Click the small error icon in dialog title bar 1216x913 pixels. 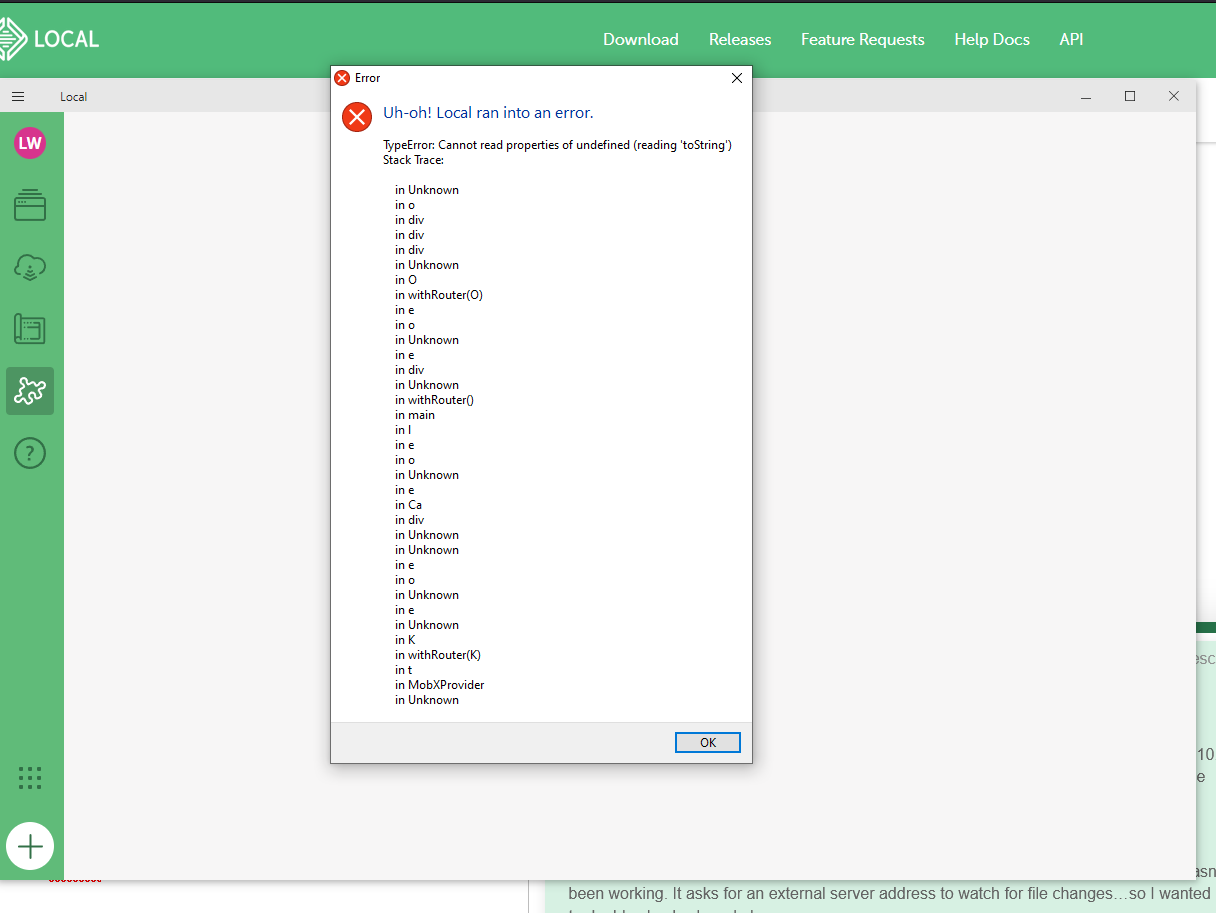(342, 78)
